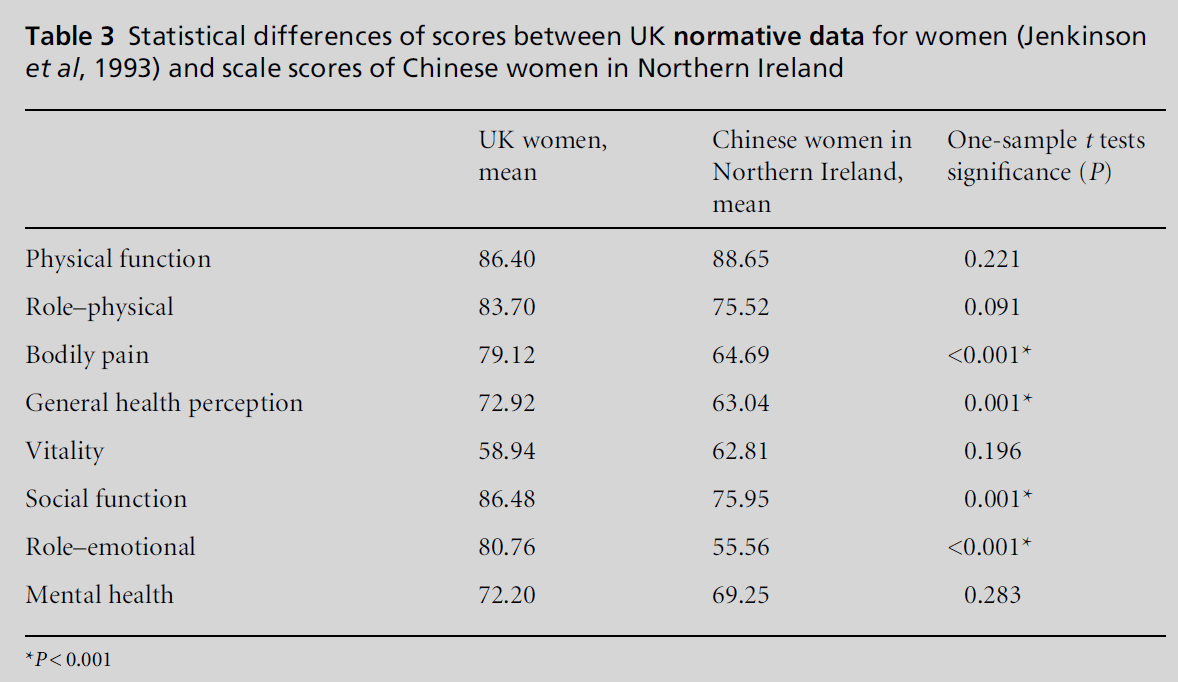Click the 0.221 significance value
Viewport: 1178px width, 682px height.
click(992, 259)
